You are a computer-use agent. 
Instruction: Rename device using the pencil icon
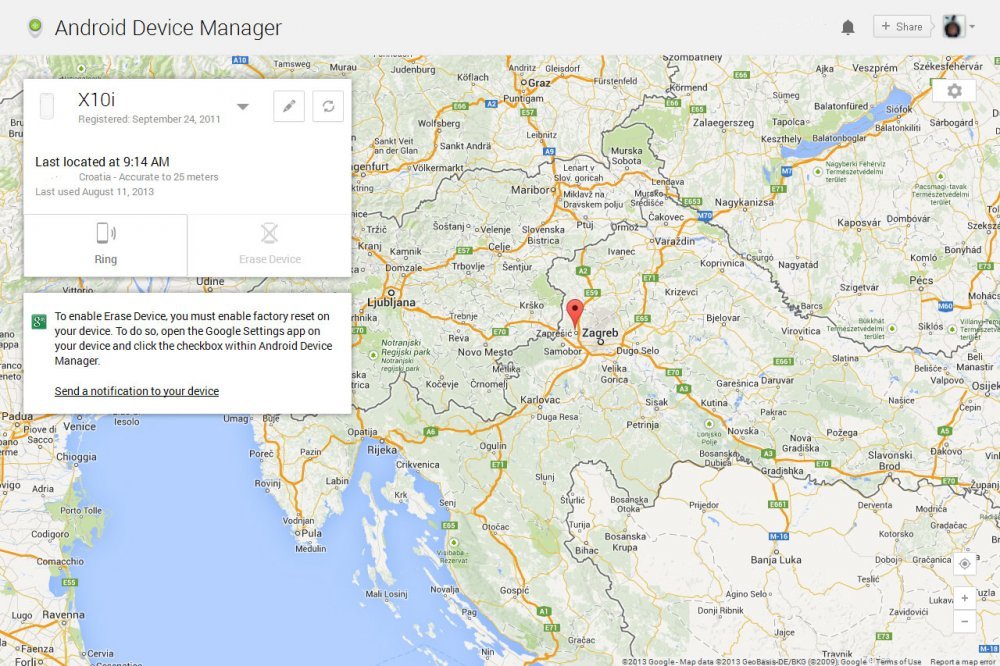[x=289, y=106]
